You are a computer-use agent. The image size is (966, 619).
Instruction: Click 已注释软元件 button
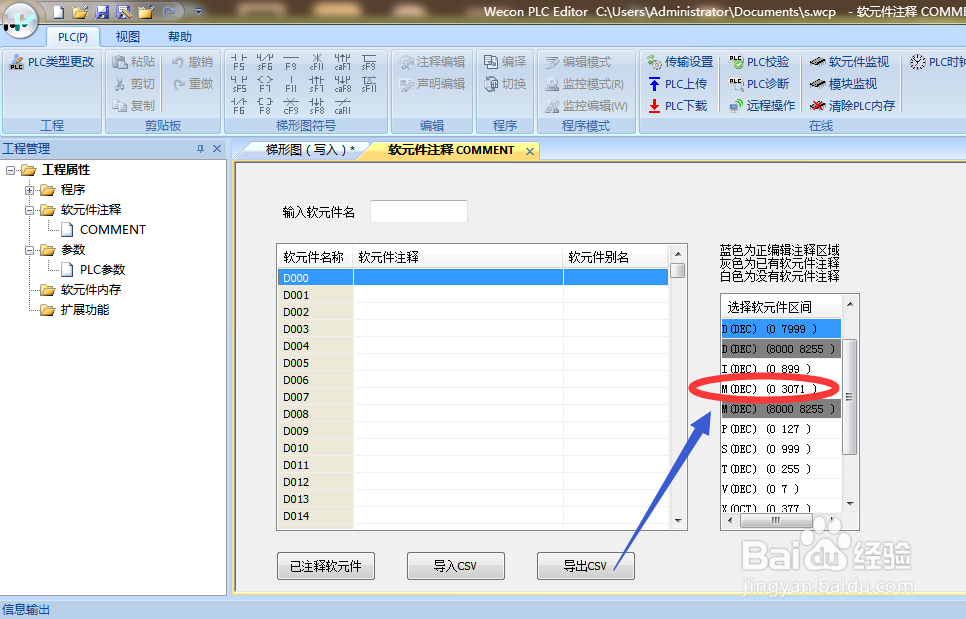click(x=325, y=566)
